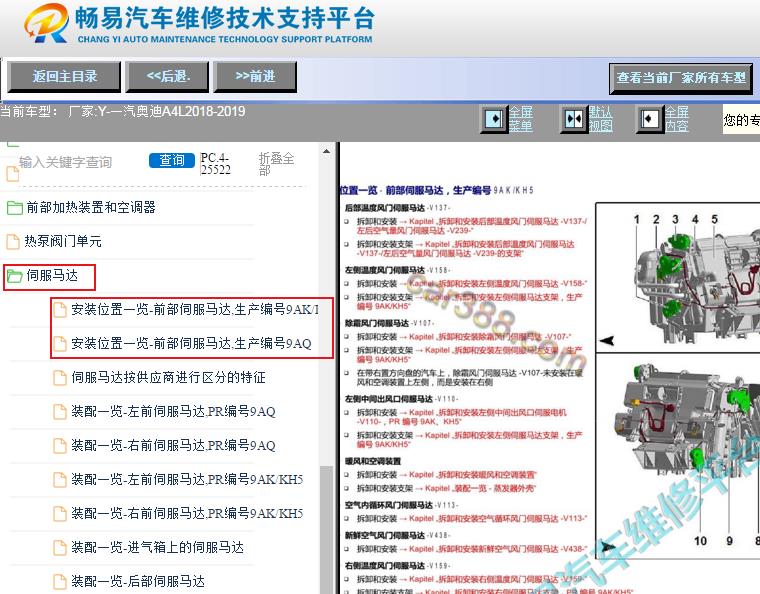Screen dimensions: 760x594
Task: Click the 返回主目录 button
Action: (x=64, y=77)
